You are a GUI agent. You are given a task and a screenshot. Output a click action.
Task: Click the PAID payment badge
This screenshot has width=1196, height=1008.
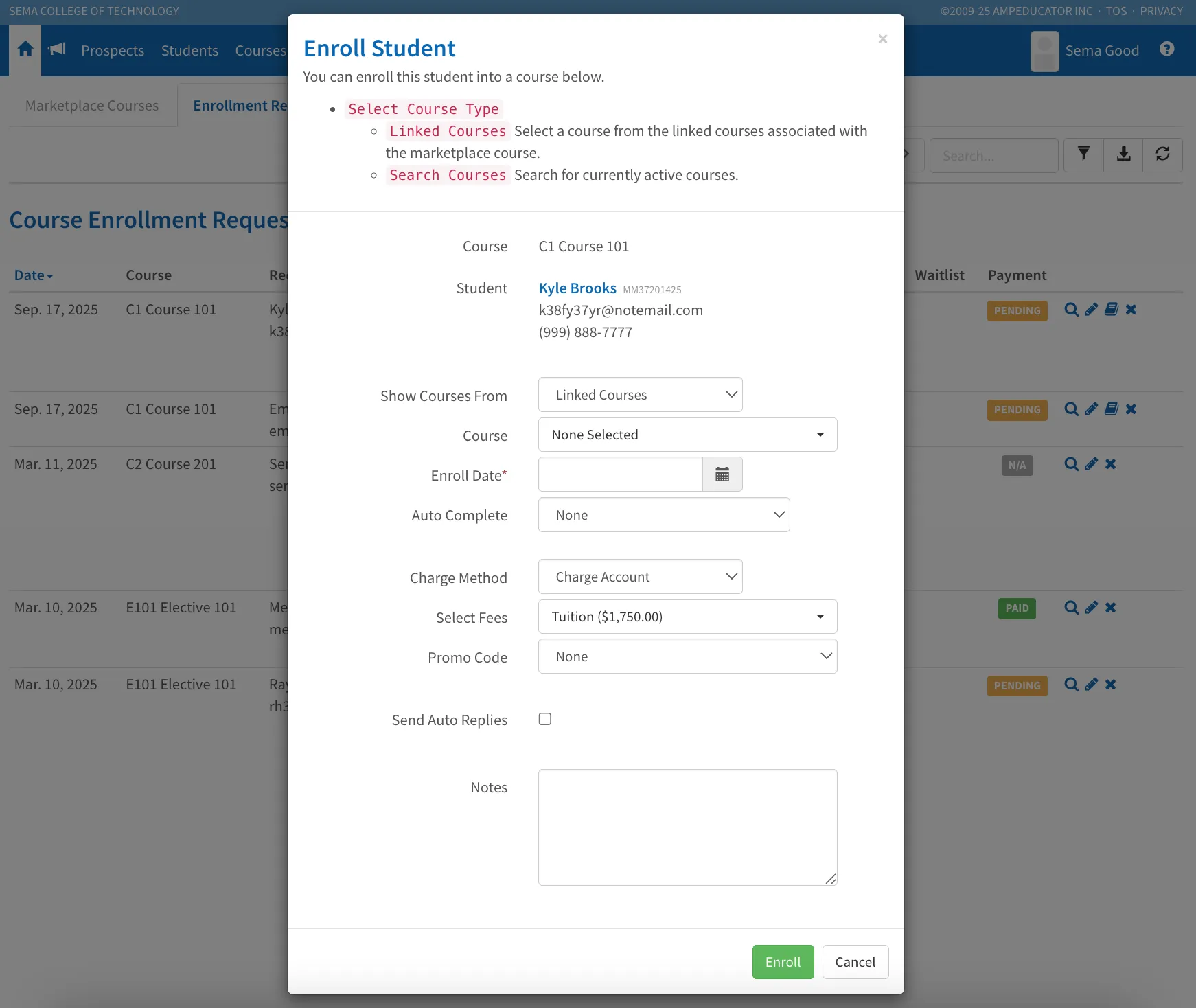(x=1017, y=608)
